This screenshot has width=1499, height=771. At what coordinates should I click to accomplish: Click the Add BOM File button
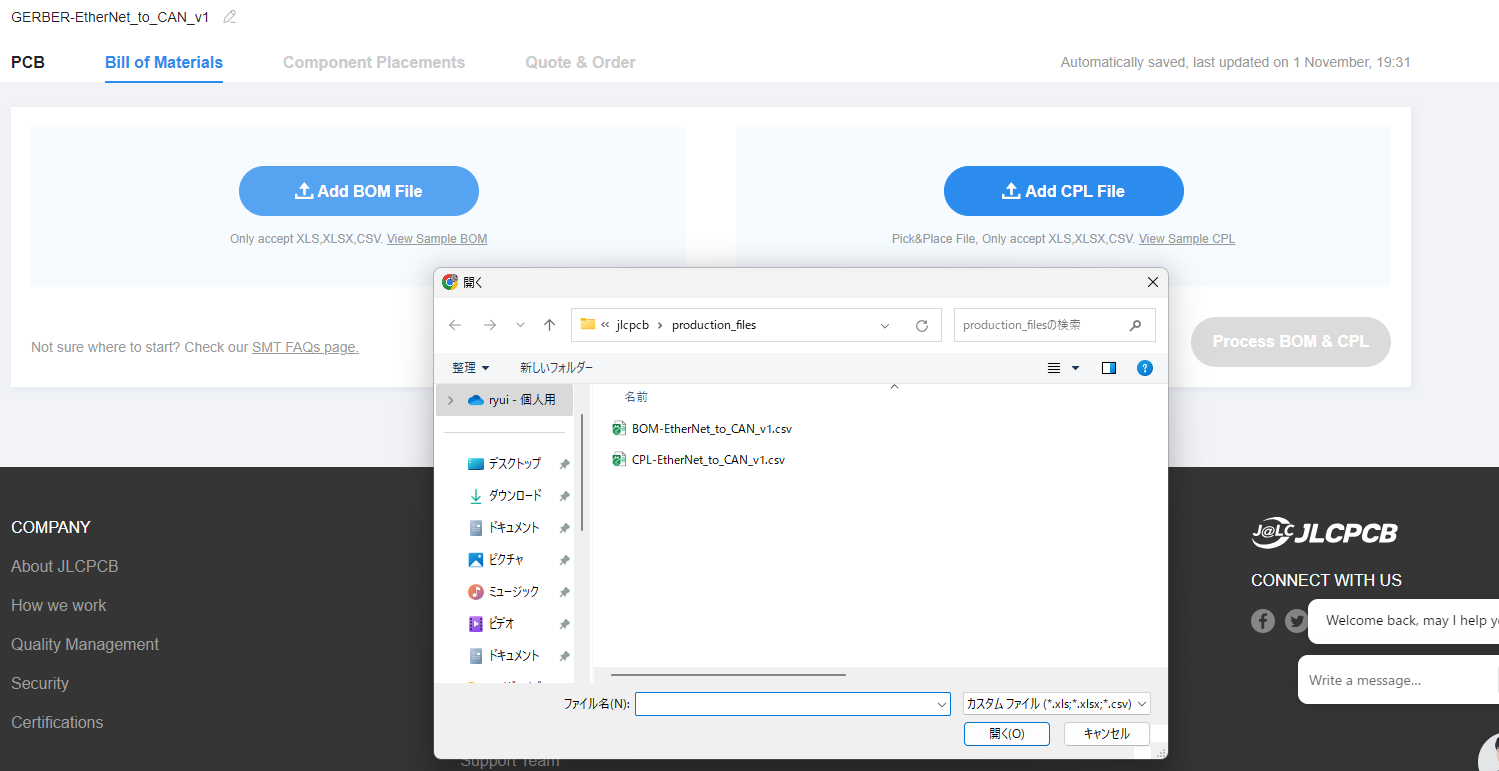point(359,191)
